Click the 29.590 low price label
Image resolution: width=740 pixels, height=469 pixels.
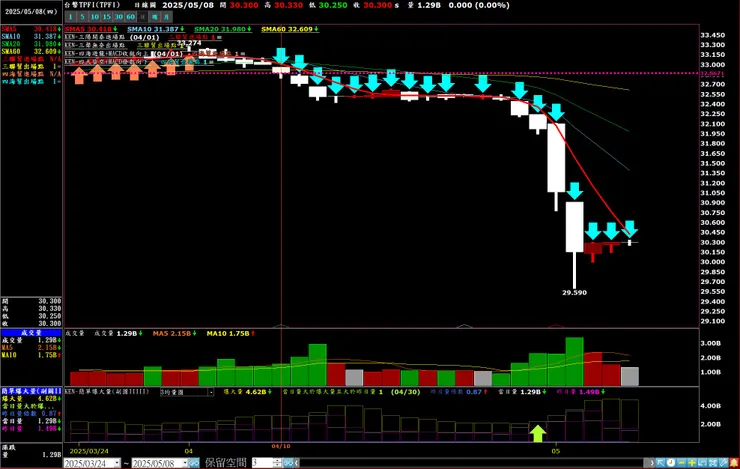coord(574,293)
